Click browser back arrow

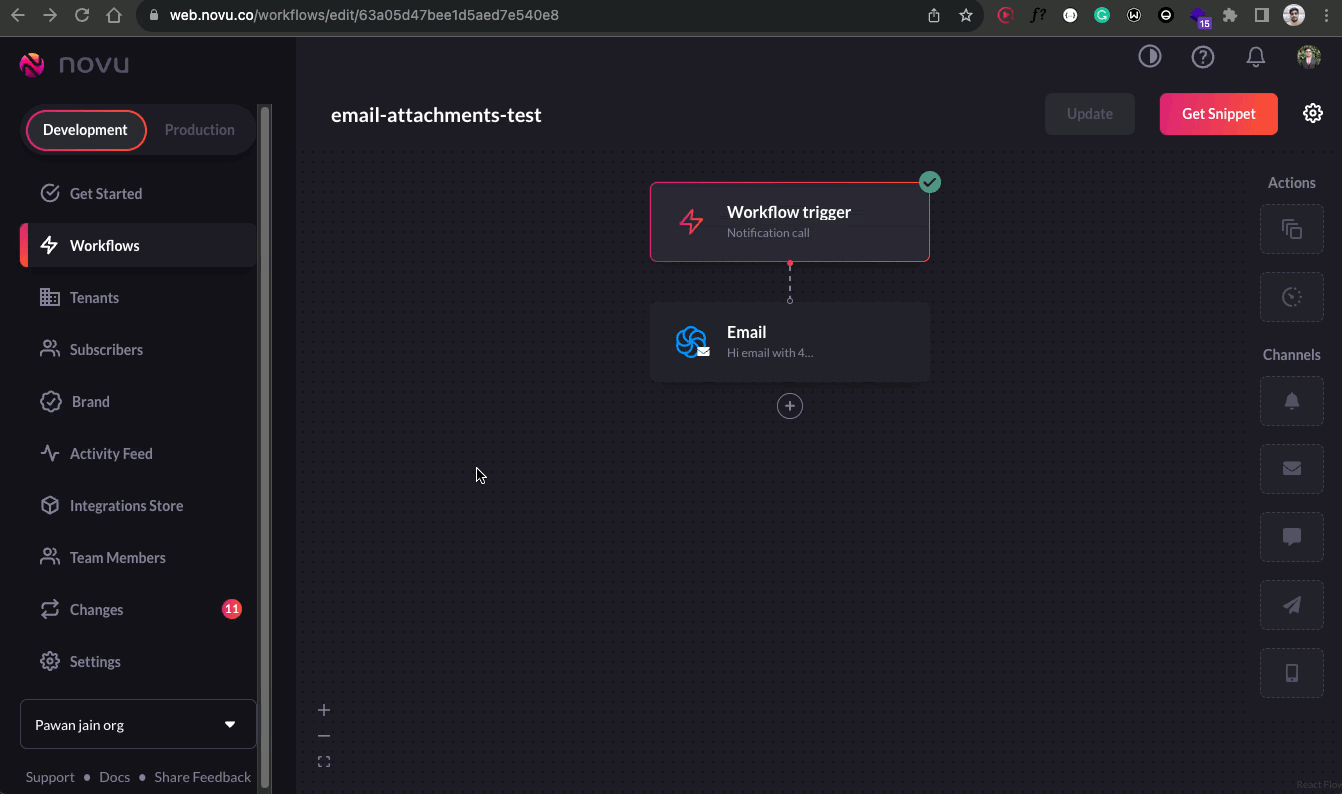click(x=18, y=15)
